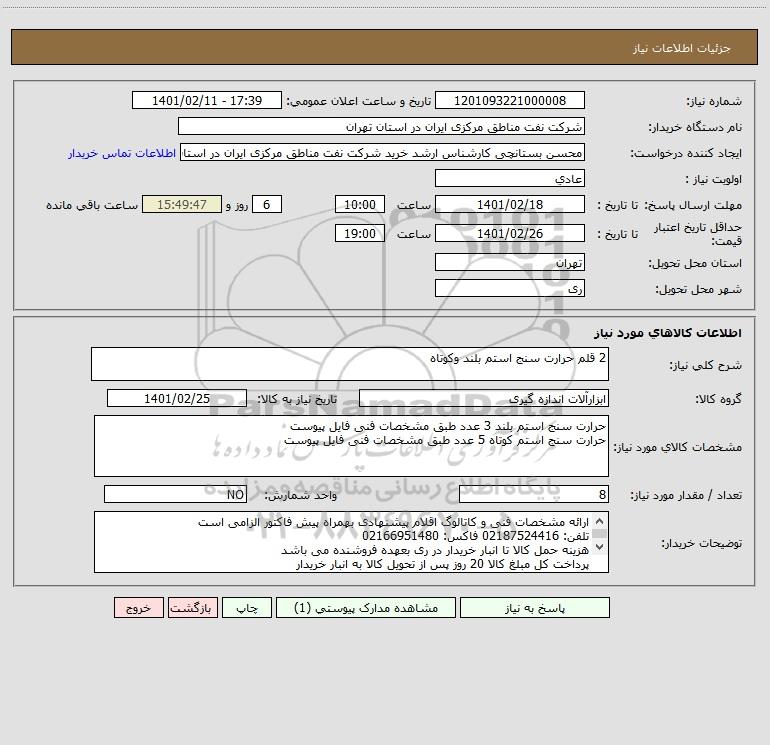770x745 pixels.
Task: Click label ساعت باقی مانده
Action: click(92, 205)
